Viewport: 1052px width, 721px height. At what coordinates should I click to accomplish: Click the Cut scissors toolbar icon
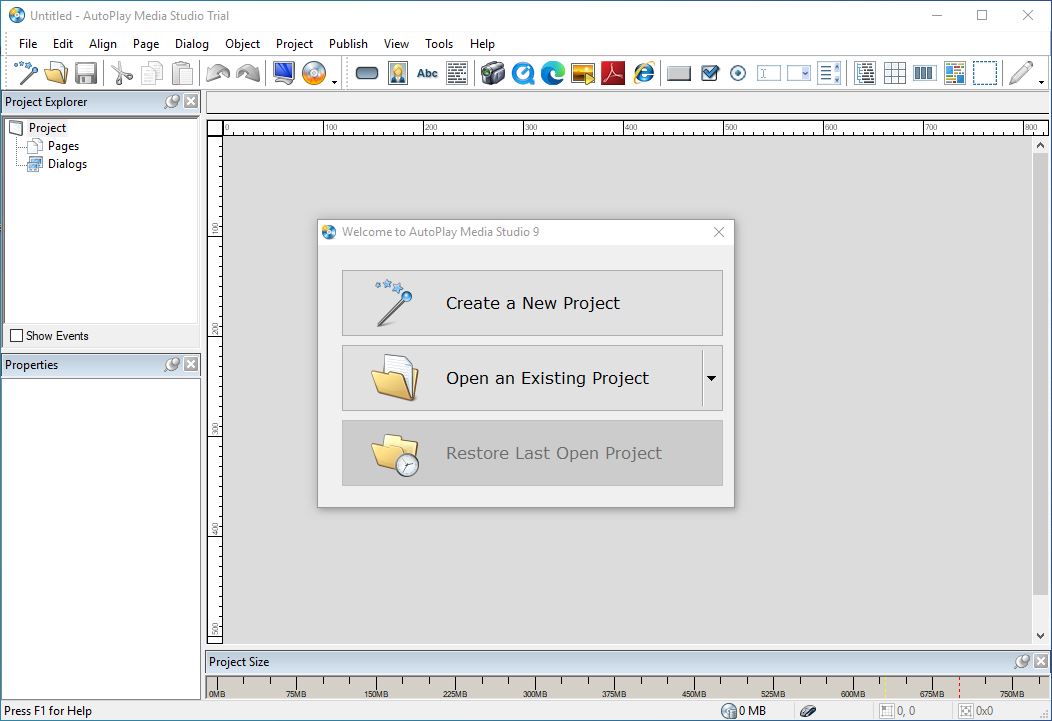coord(121,72)
